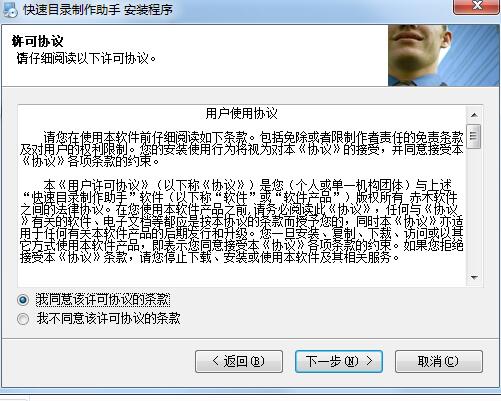
Task: Select 我同意该许可协议的条款 radio button
Action: (x=23, y=300)
